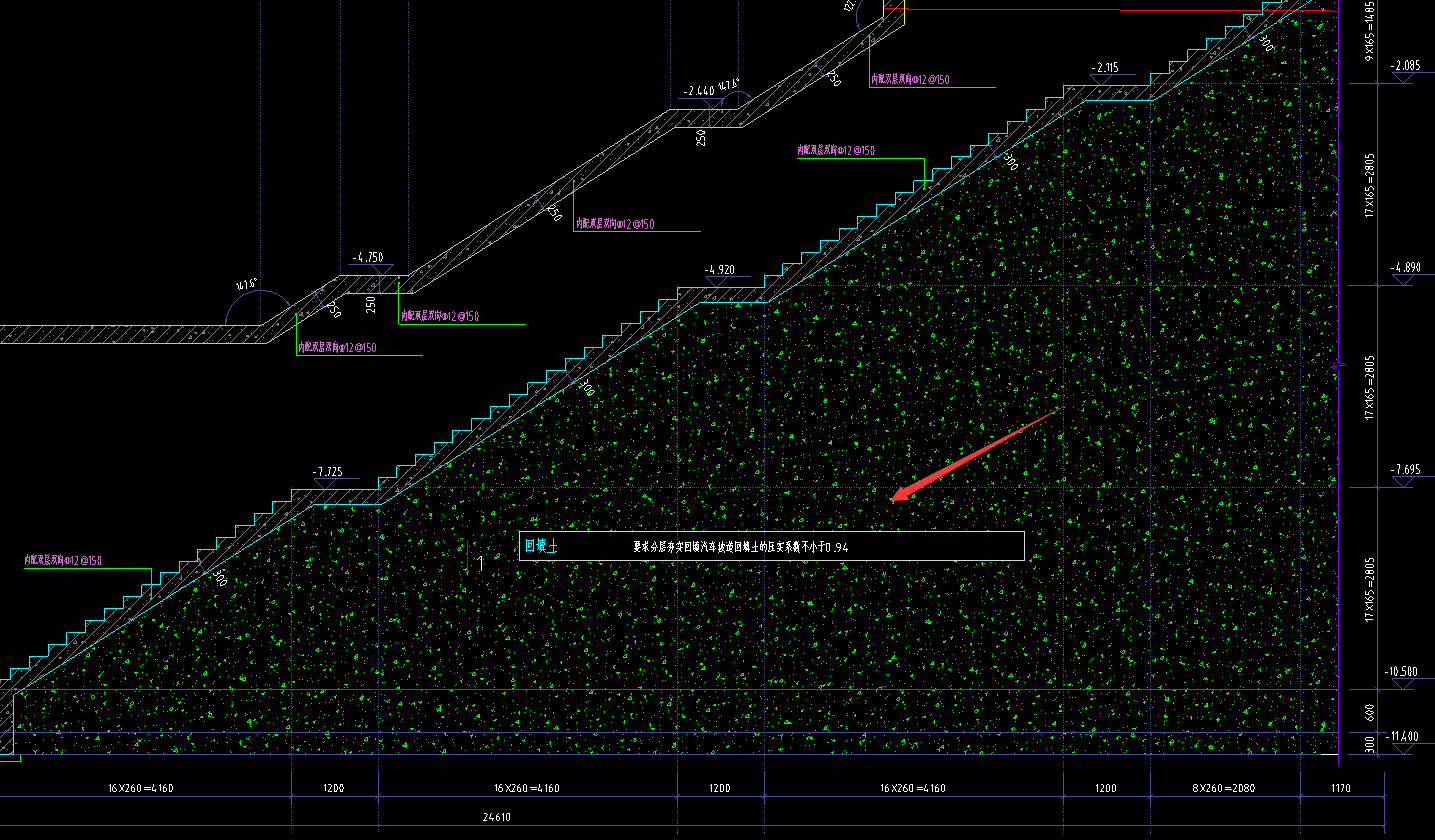
Task: Select the 250 thickness under -4.750 landing
Action: coord(371,304)
